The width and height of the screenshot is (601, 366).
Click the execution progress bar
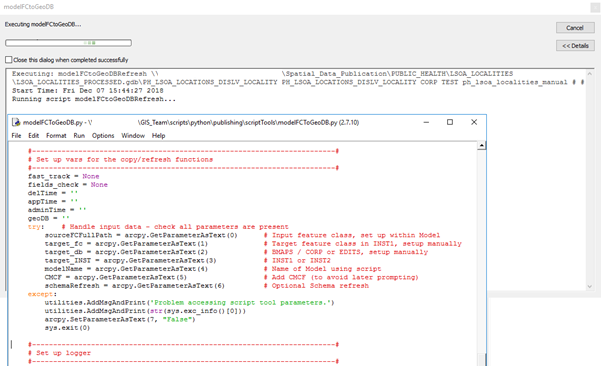pos(68,43)
